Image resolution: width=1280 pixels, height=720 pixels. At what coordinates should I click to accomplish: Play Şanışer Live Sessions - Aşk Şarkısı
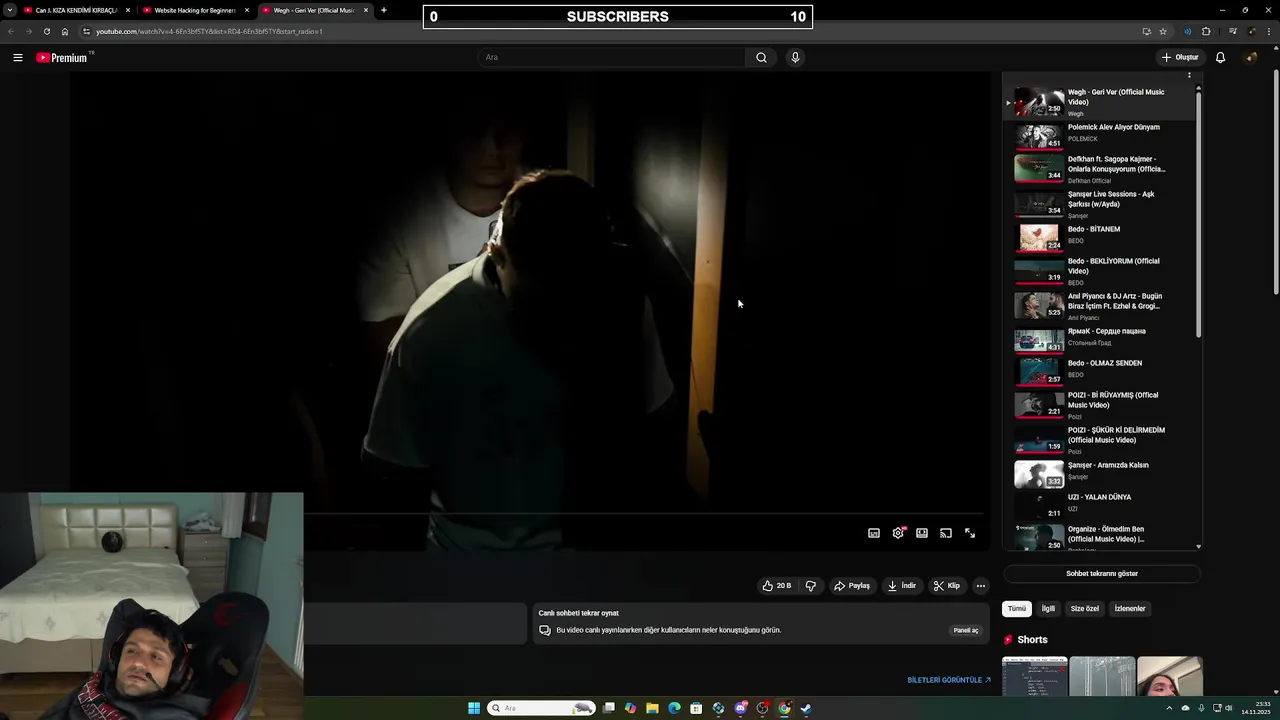[1101, 203]
